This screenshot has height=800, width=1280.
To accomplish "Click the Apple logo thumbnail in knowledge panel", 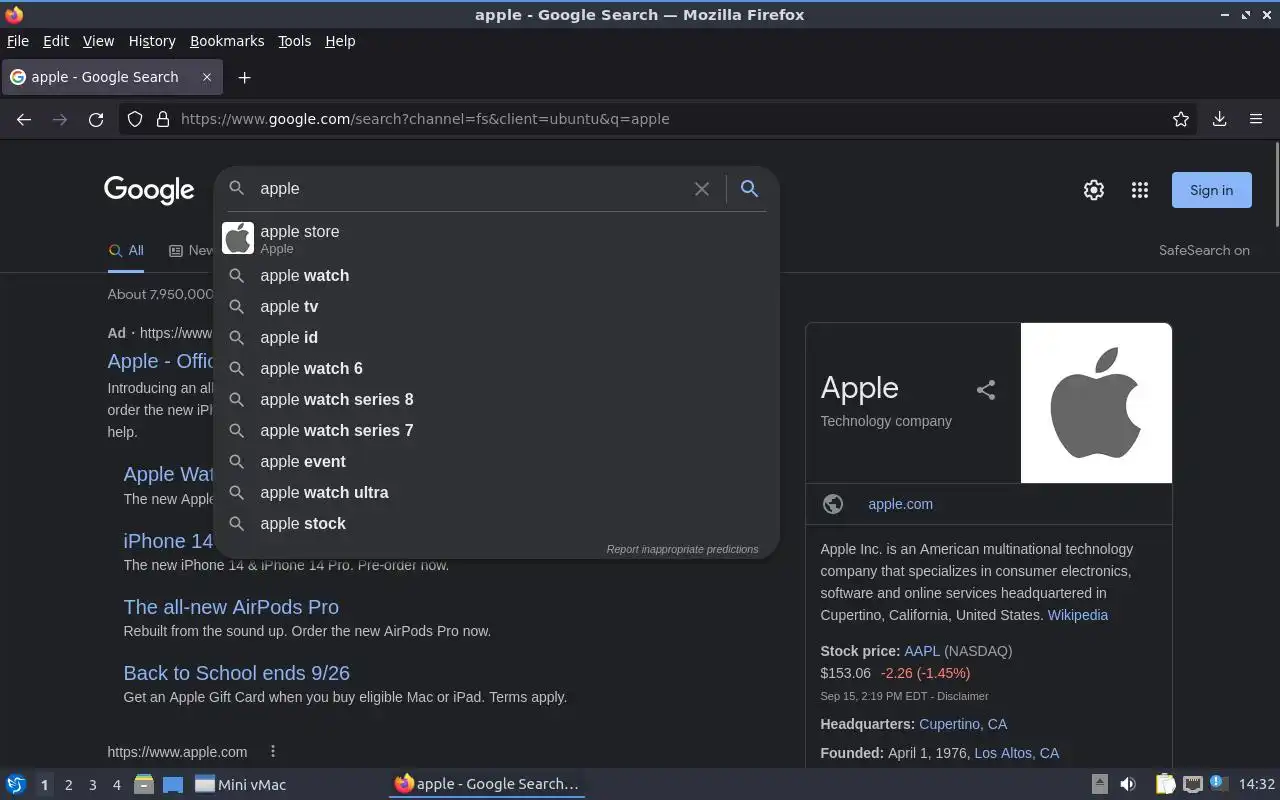I will (x=1096, y=403).
